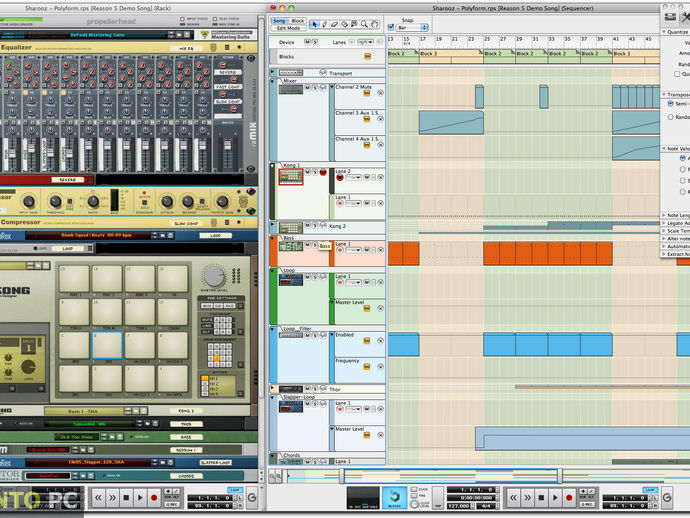Image resolution: width=690 pixels, height=518 pixels.
Task: Click the selected blue-outlined Kong drum pad
Action: (106, 345)
